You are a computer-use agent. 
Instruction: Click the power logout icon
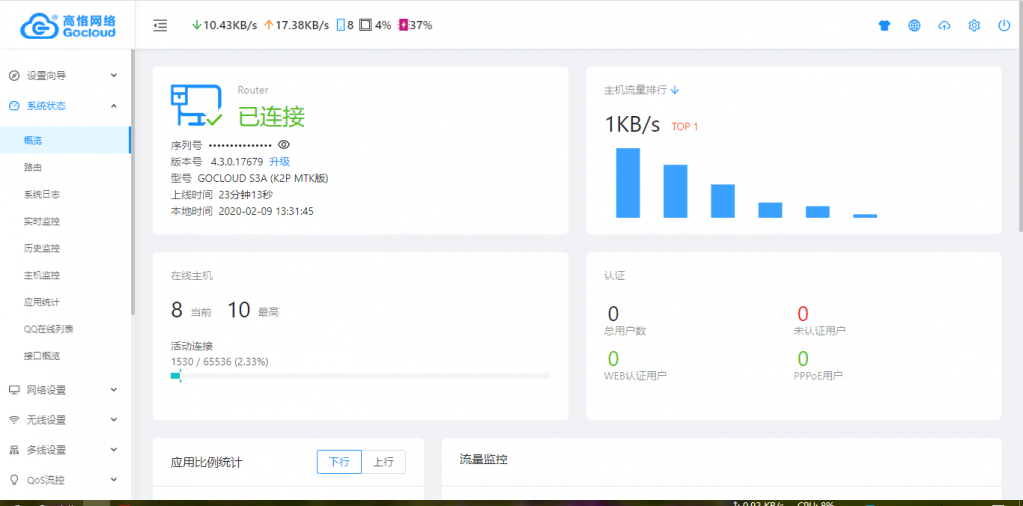point(1004,26)
